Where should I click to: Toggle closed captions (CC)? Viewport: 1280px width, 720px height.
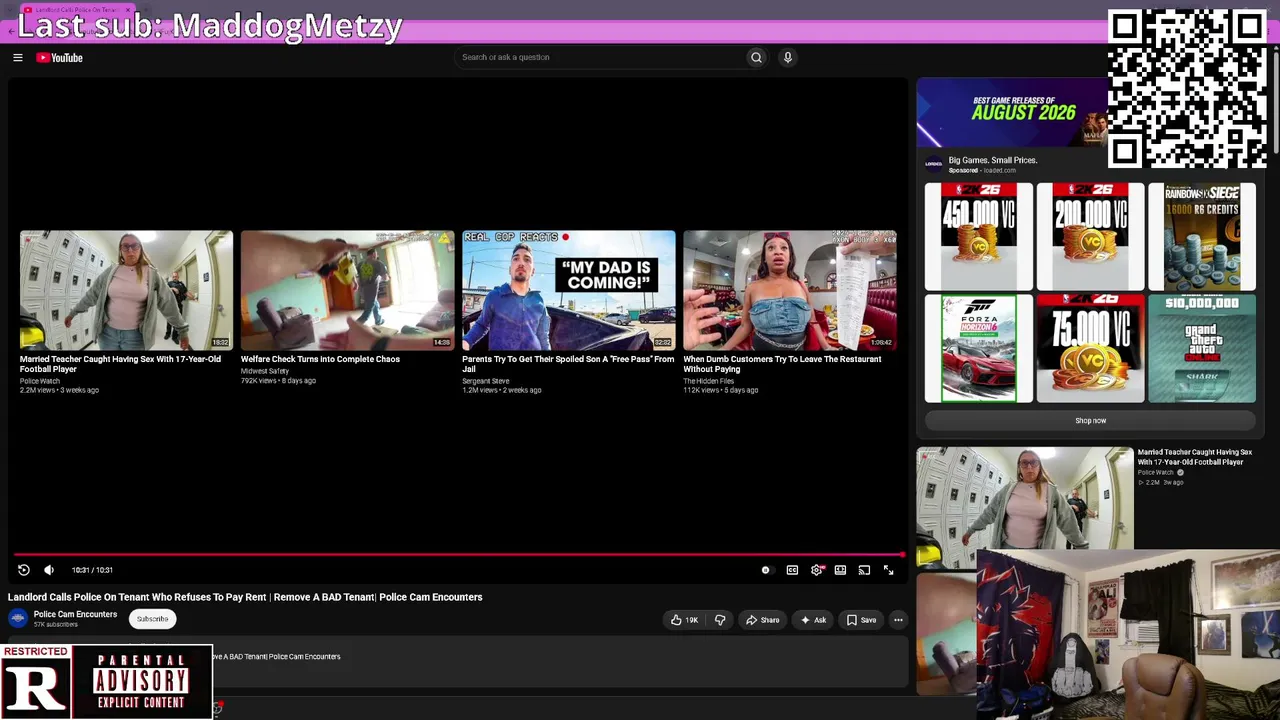792,570
